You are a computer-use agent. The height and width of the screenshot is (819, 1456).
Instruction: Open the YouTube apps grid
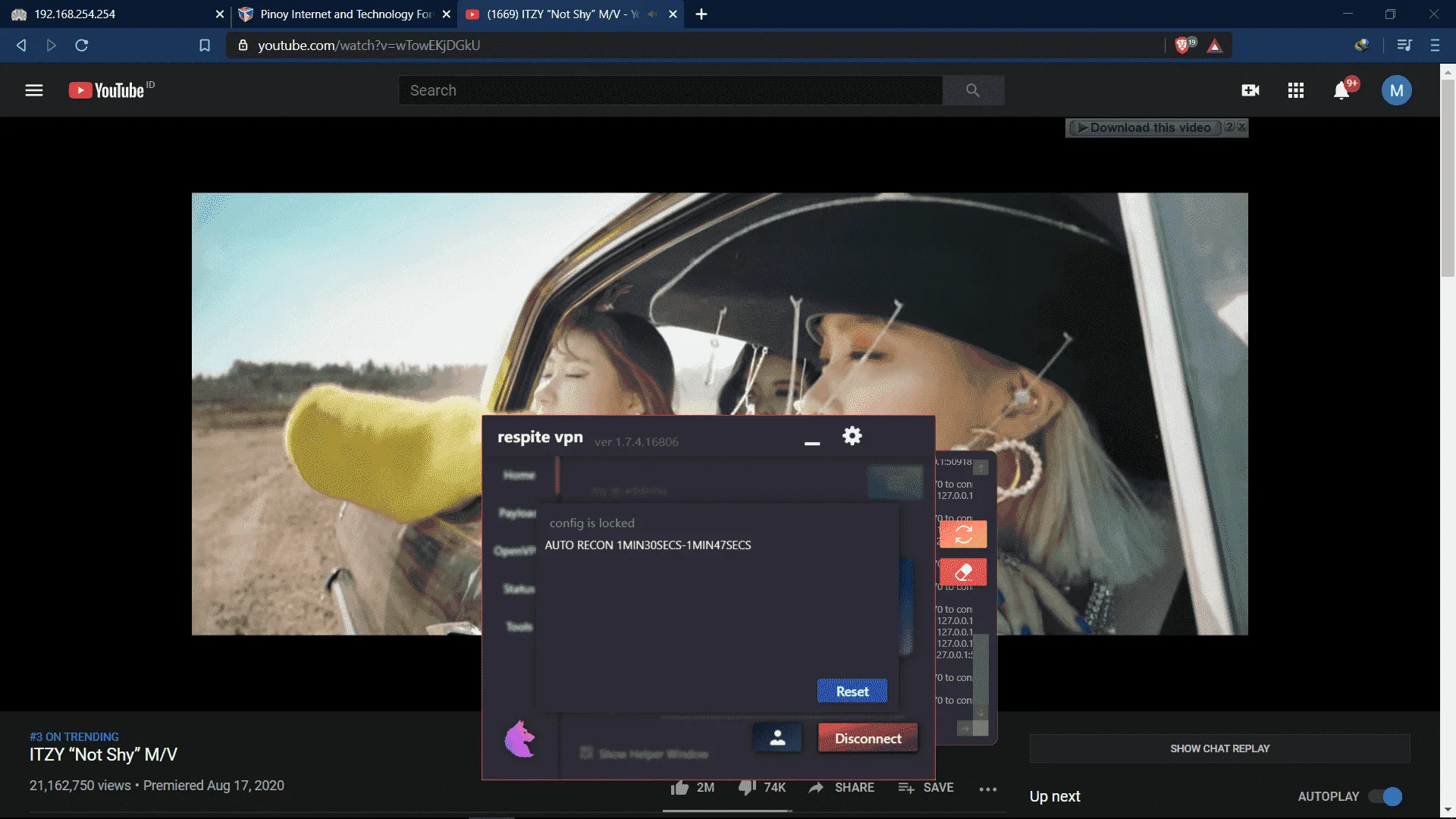1296,90
